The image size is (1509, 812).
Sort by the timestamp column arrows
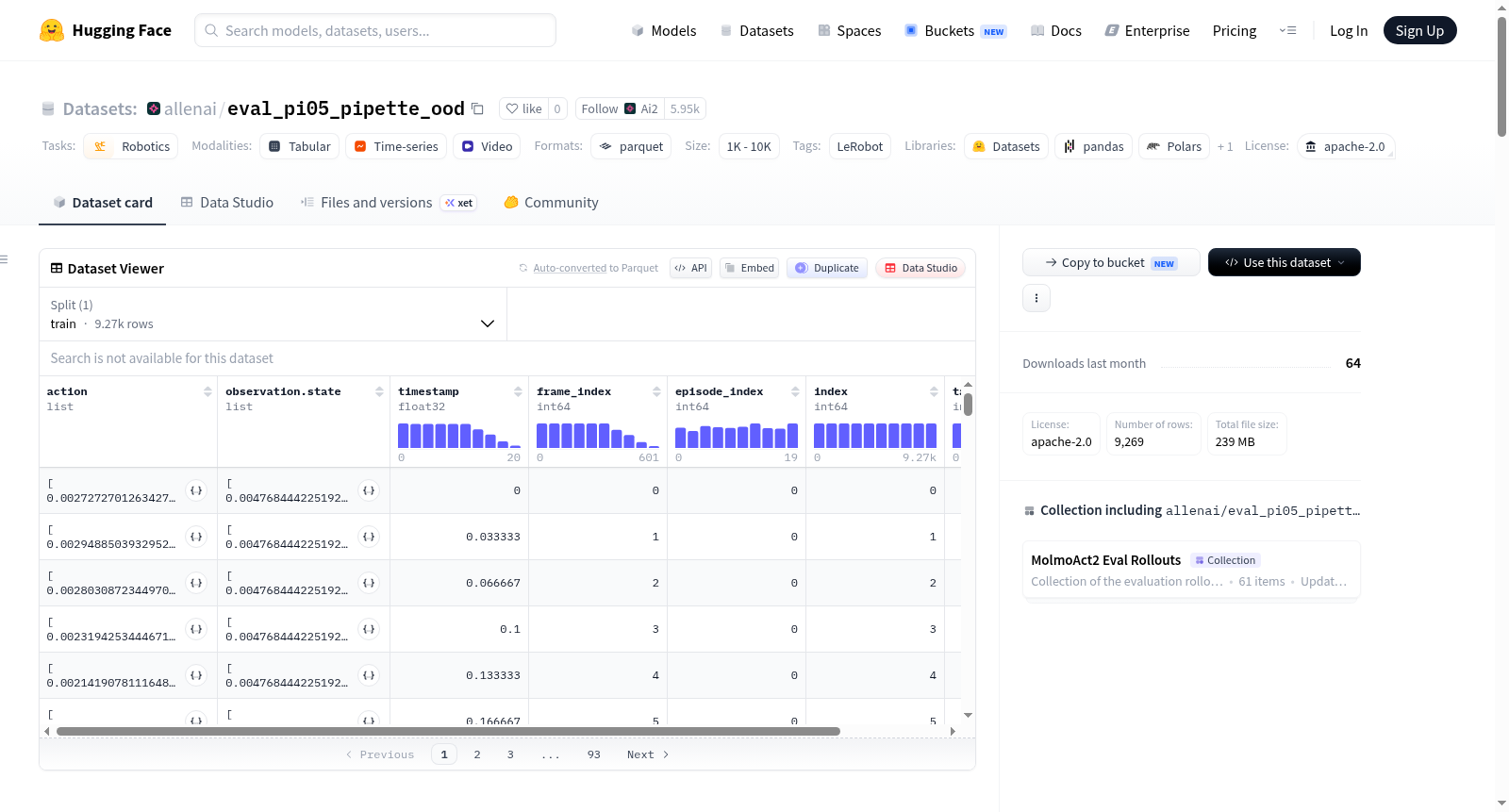point(518,391)
